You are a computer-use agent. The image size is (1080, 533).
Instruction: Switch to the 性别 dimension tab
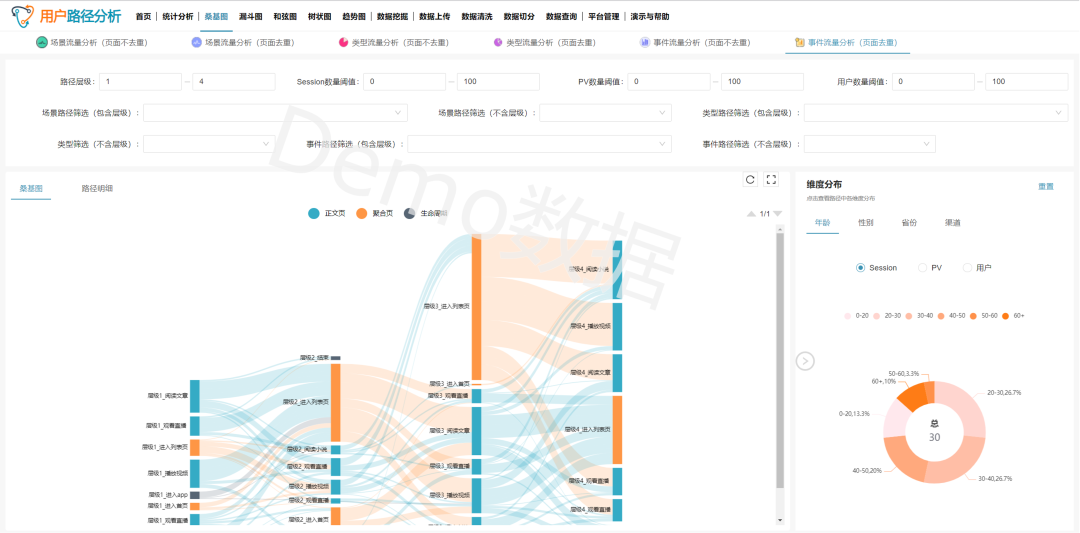pos(866,222)
